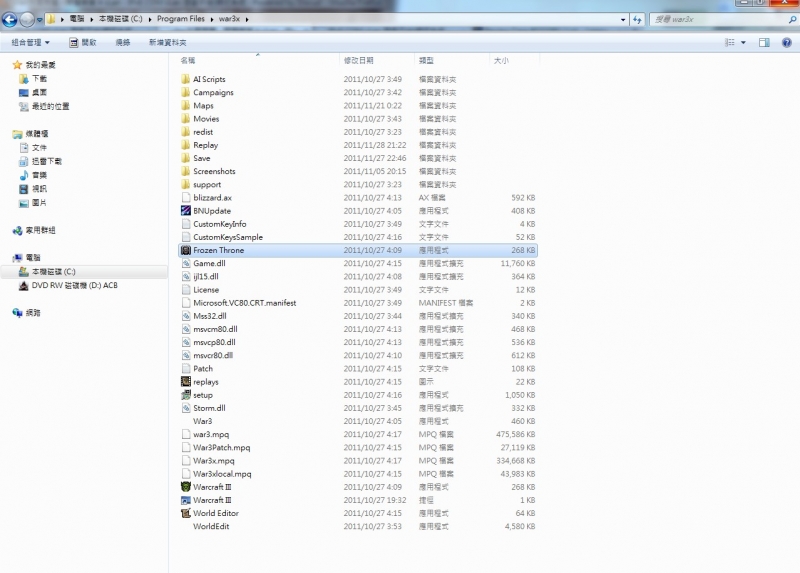The height and width of the screenshot is (573, 800).
Task: Click the Forward navigation arrow
Action: click(x=27, y=19)
